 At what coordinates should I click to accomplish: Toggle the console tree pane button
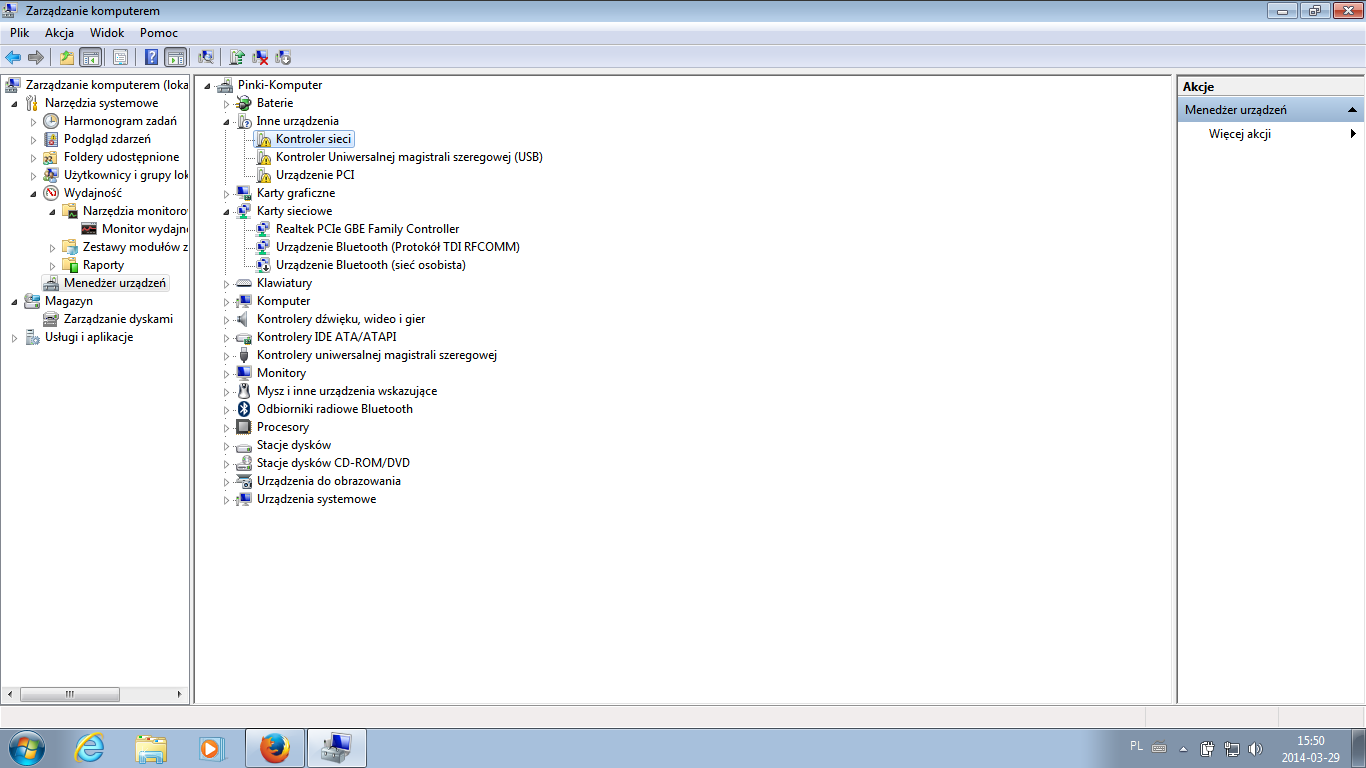(x=90, y=57)
